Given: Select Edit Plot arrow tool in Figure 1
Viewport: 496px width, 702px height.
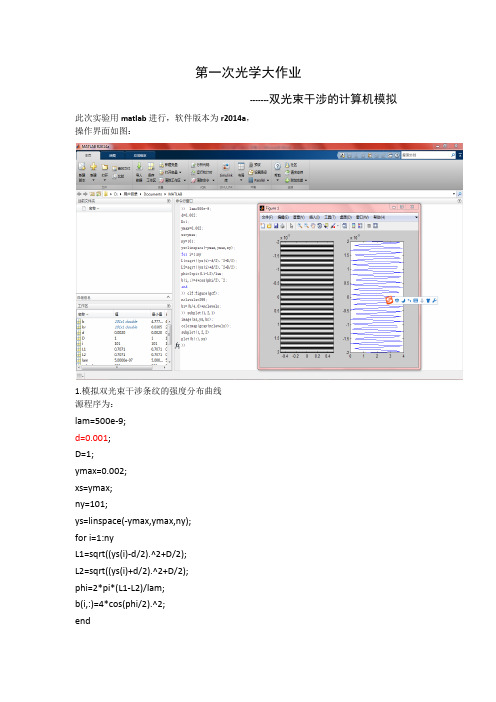Looking at the screenshot, I should click(291, 226).
